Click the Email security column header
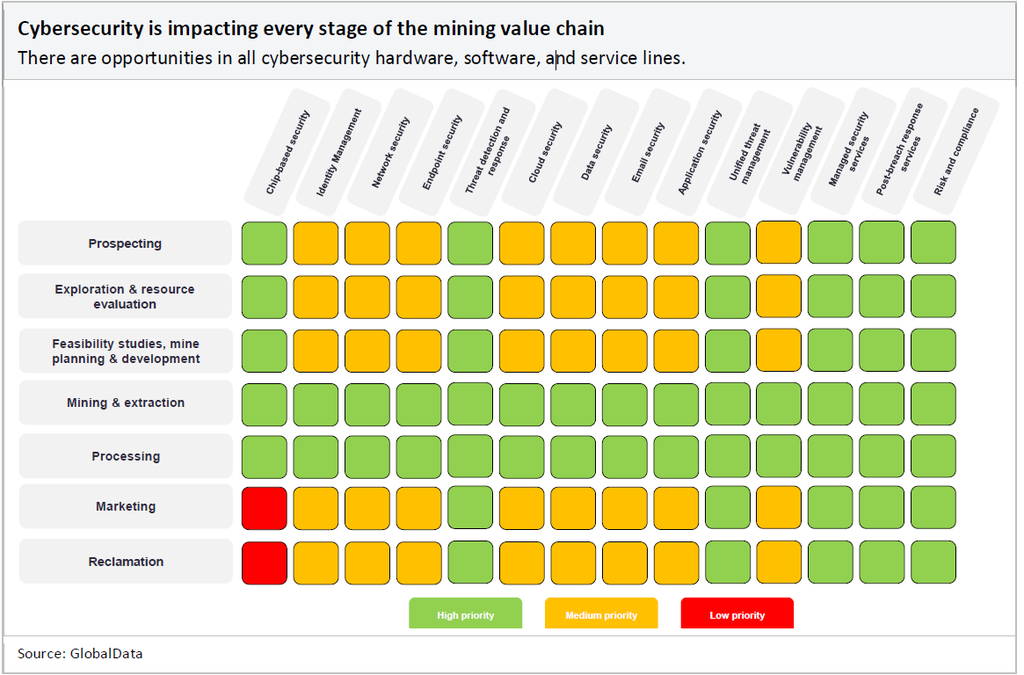Screen dimensions: 1024x675 [648, 152]
